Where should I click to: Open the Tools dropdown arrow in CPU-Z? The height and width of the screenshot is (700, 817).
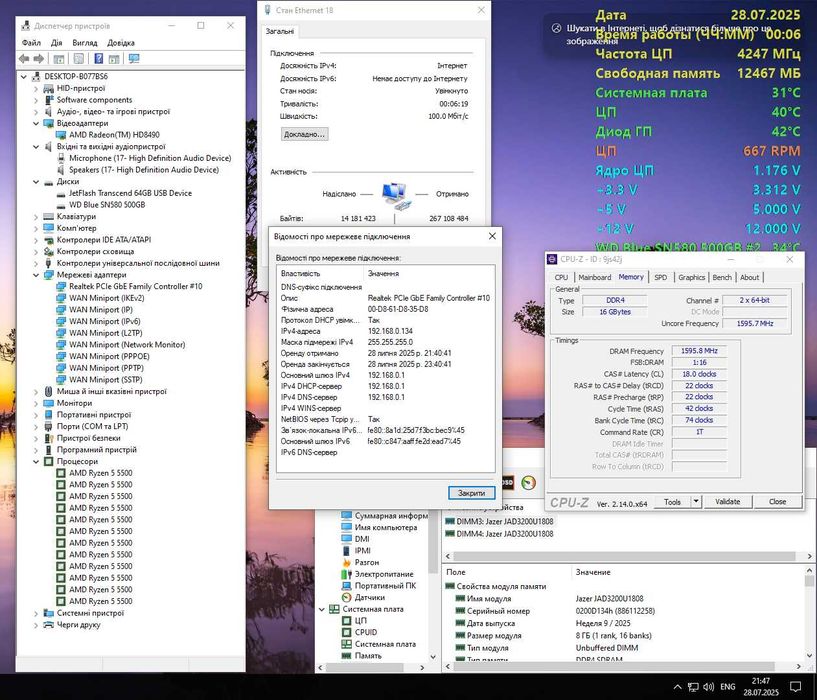pyautogui.click(x=698, y=502)
